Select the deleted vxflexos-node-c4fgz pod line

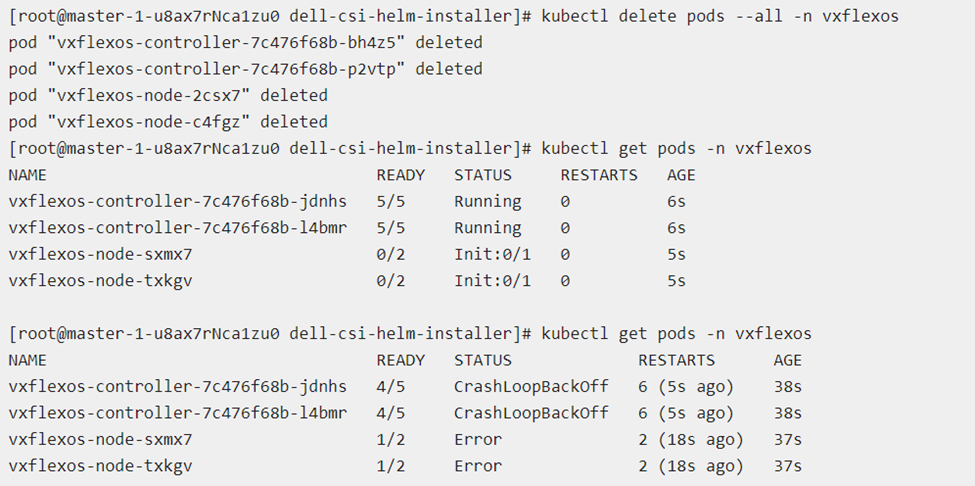(x=168, y=122)
